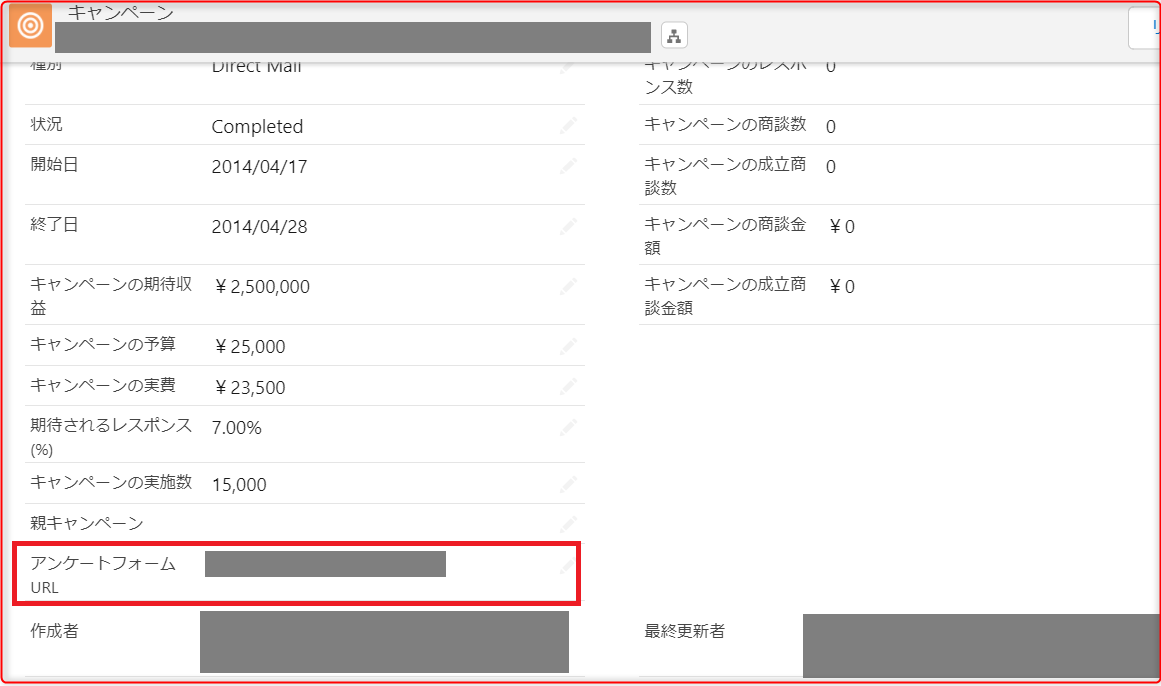Click the campaign name in header
The image size is (1161, 686).
coord(353,38)
